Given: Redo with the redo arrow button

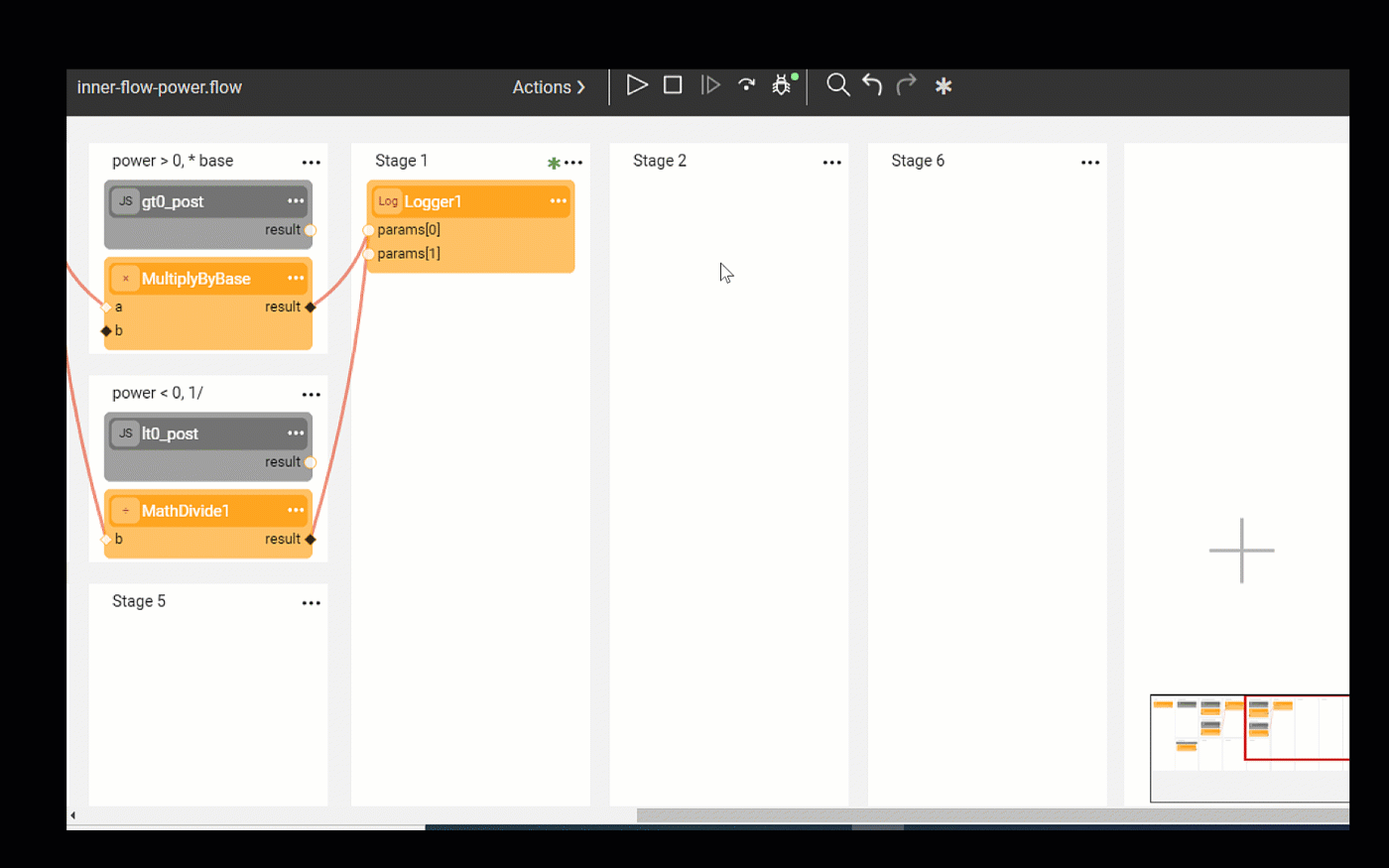Looking at the screenshot, I should click(906, 85).
